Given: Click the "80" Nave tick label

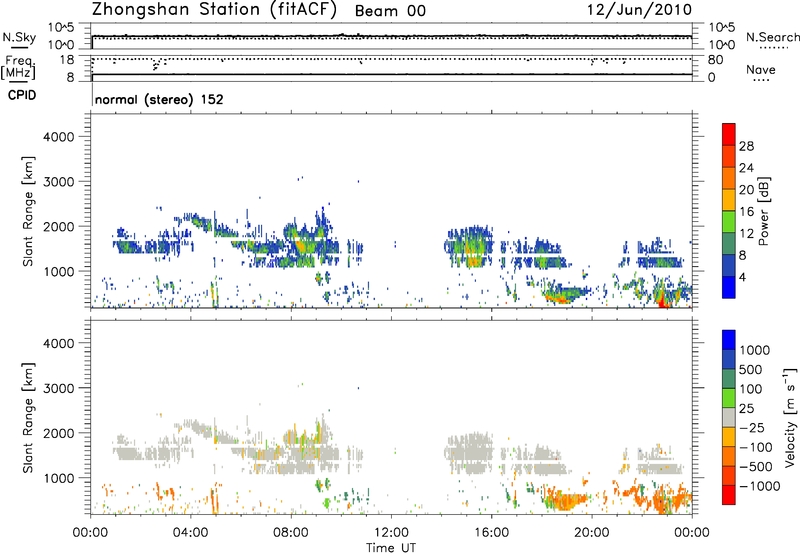Looking at the screenshot, I should pos(715,60).
